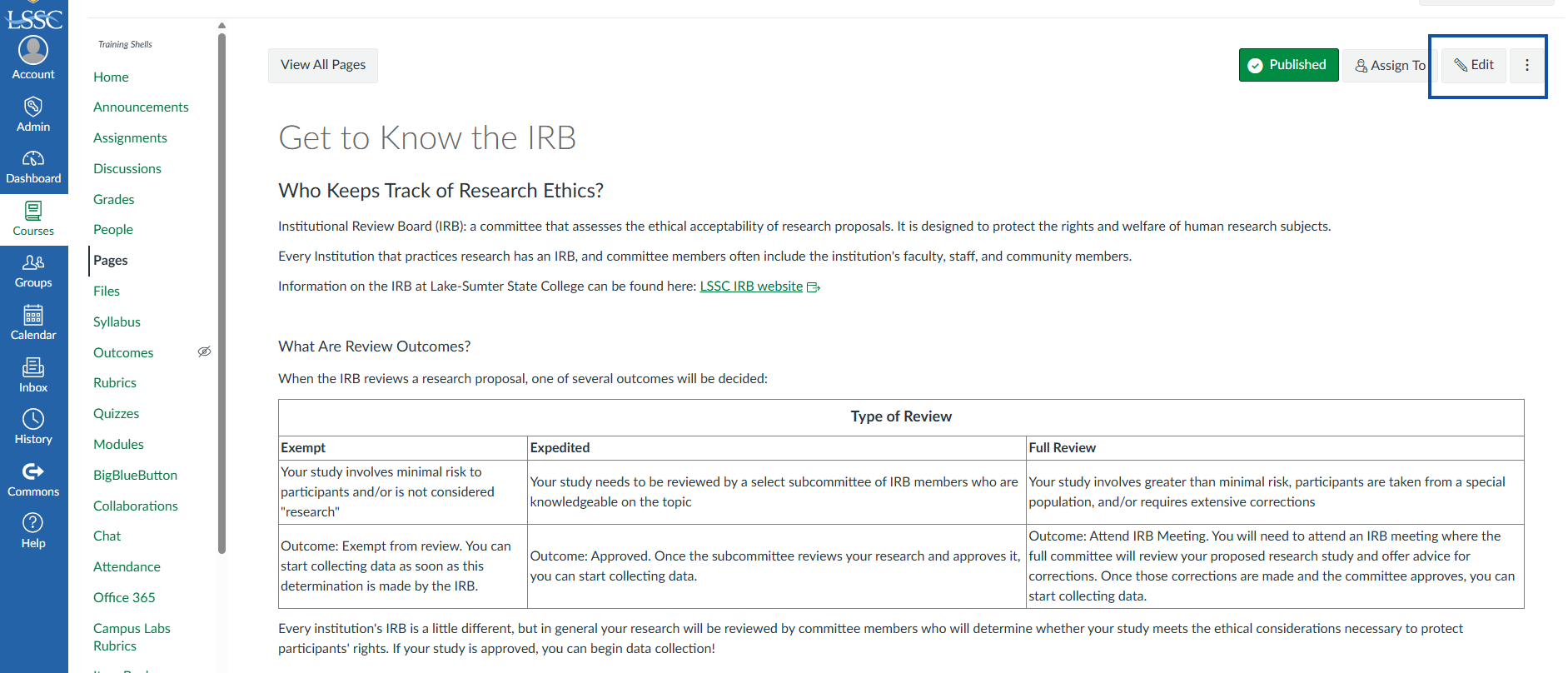Click the Assign To button
Screen dimensions: 1568x673
1390,65
